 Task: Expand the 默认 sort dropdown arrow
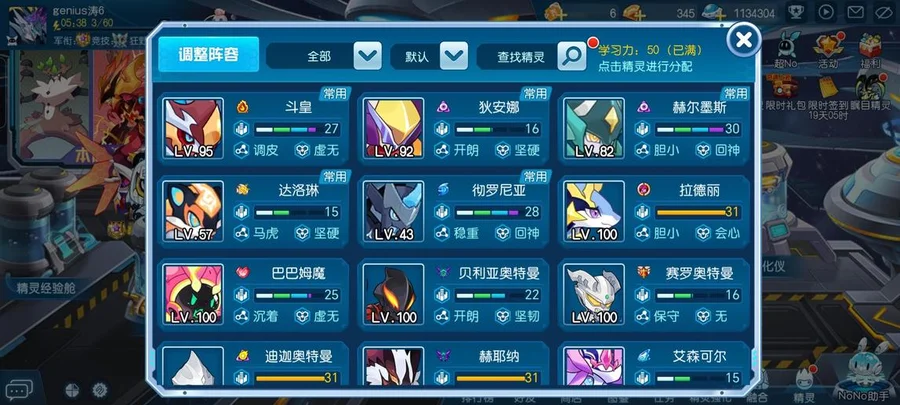(x=453, y=56)
